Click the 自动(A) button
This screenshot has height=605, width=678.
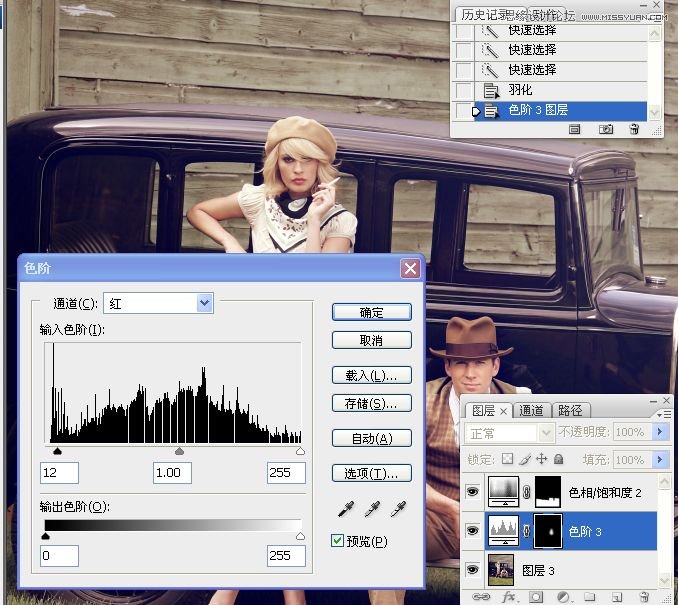pos(371,438)
